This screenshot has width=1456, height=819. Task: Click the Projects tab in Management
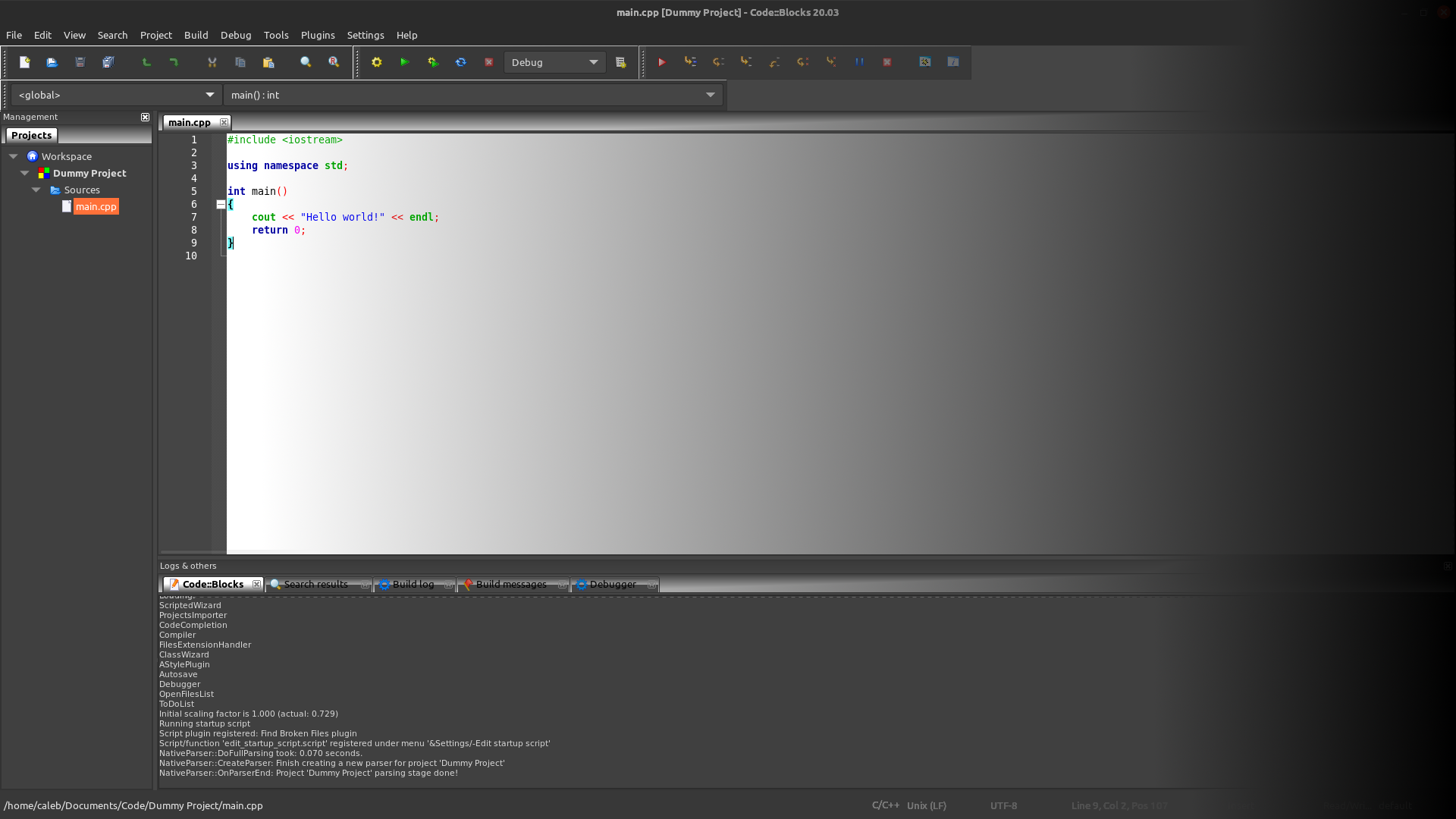click(31, 135)
